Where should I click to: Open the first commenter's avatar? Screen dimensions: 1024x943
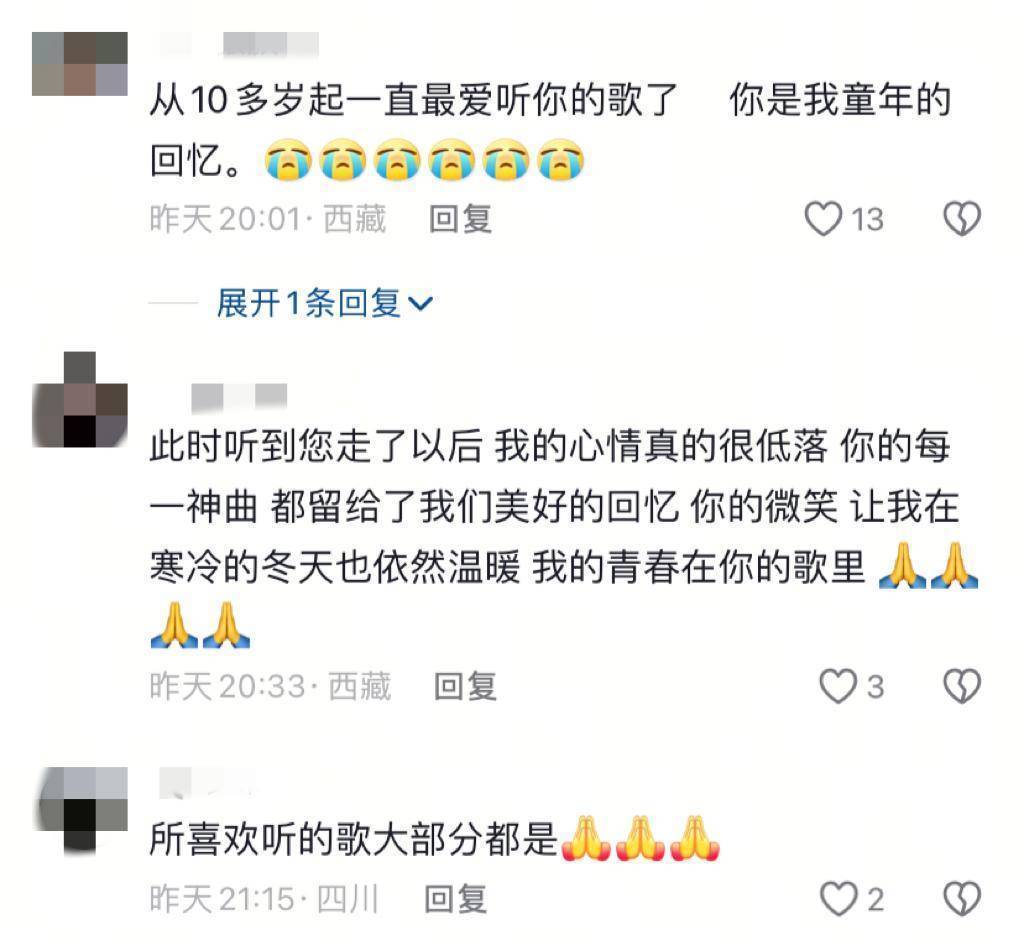[x=80, y=64]
